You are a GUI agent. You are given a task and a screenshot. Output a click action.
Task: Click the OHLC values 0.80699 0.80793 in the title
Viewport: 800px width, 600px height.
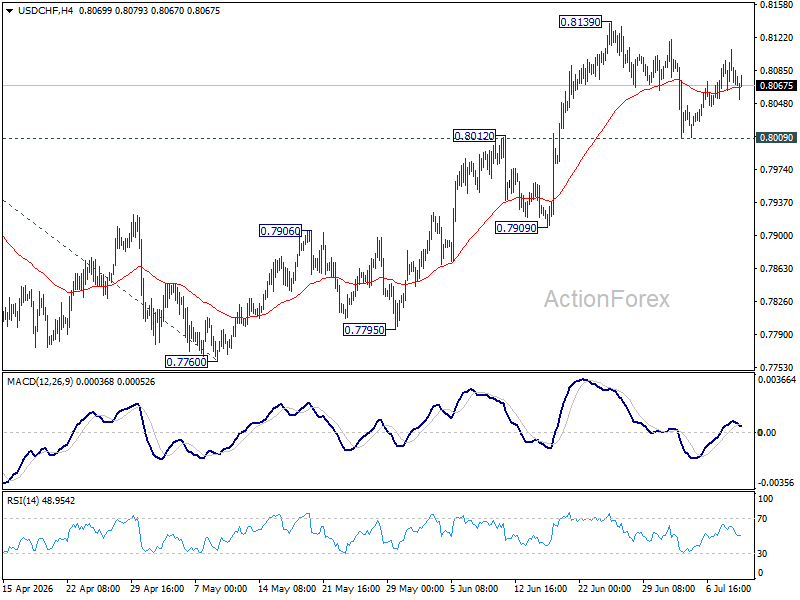tap(113, 11)
